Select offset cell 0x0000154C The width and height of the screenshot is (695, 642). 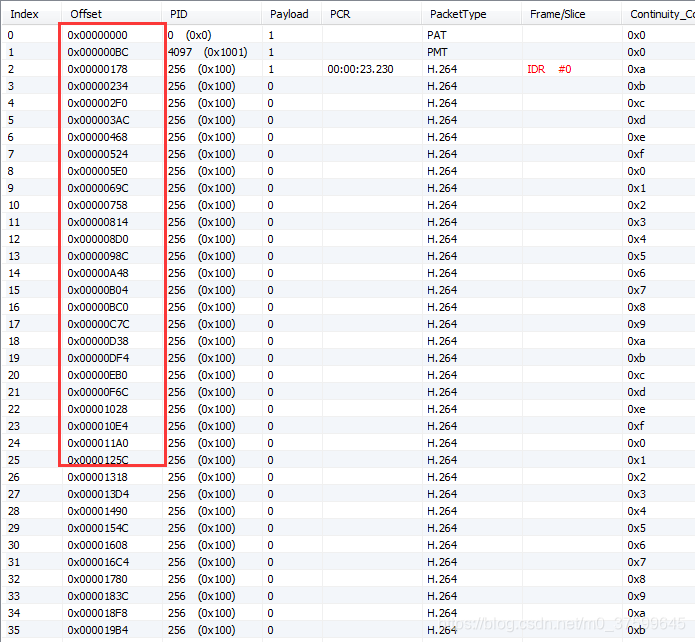click(x=98, y=528)
